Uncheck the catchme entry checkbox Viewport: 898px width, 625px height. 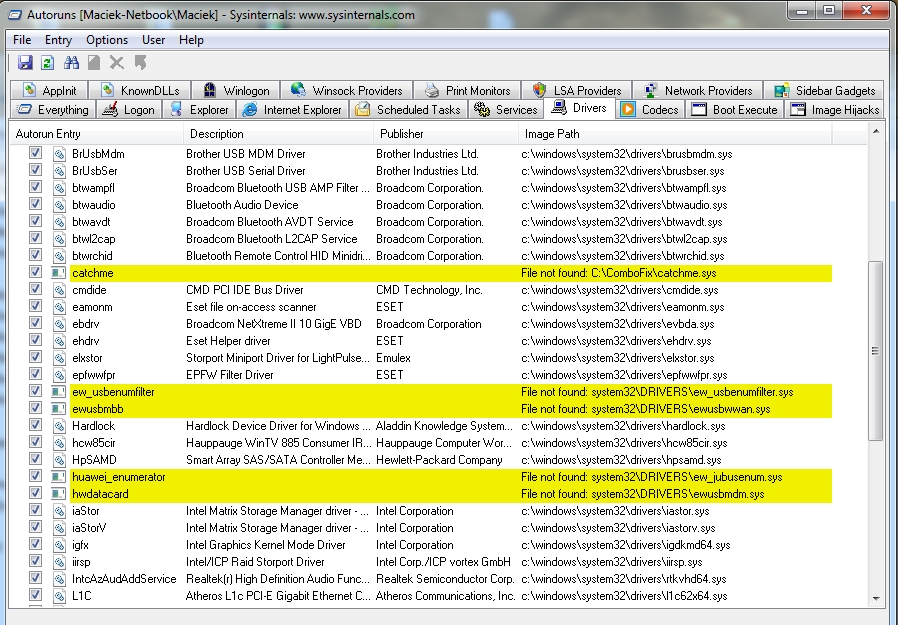tap(35, 272)
